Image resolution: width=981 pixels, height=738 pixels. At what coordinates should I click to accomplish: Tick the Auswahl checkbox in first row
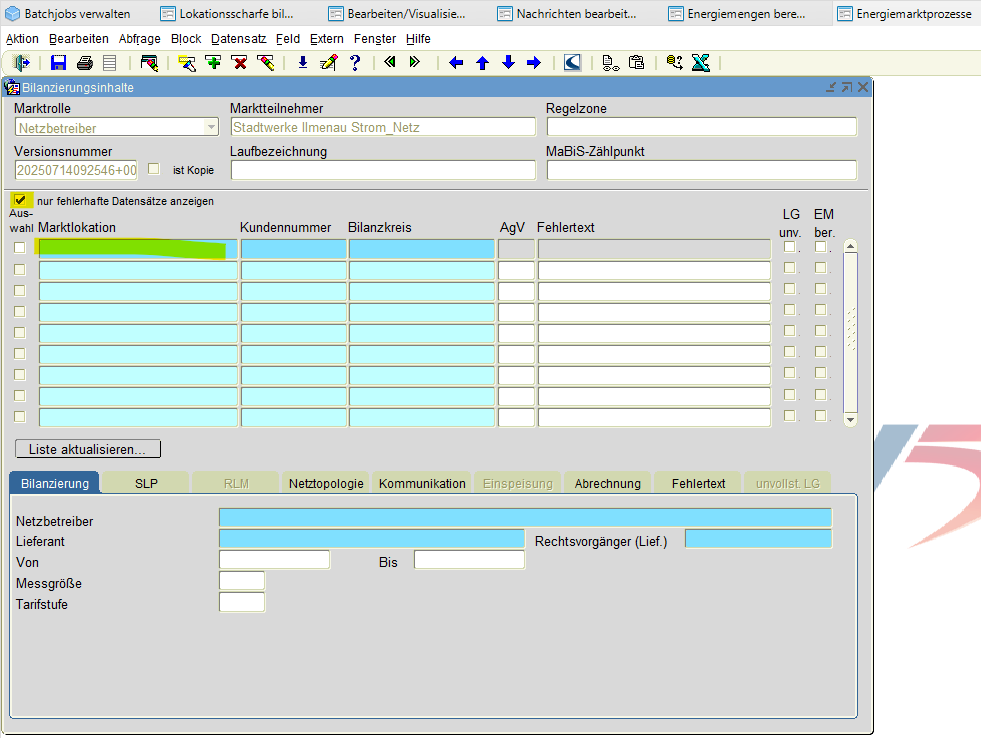[x=20, y=248]
